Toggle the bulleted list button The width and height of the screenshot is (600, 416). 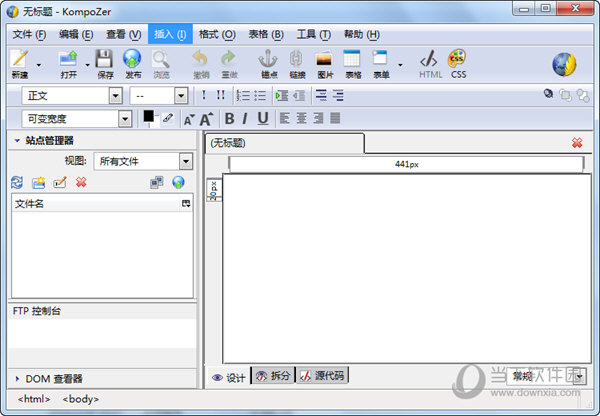coord(260,95)
